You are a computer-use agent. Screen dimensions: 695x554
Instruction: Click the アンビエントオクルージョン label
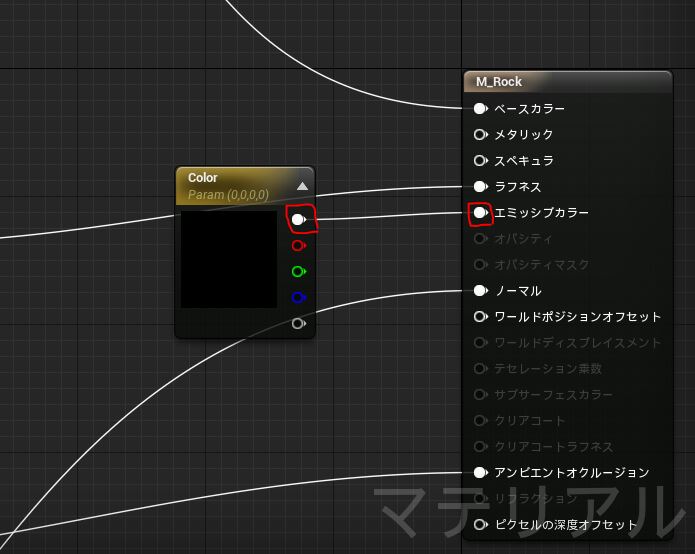572,472
